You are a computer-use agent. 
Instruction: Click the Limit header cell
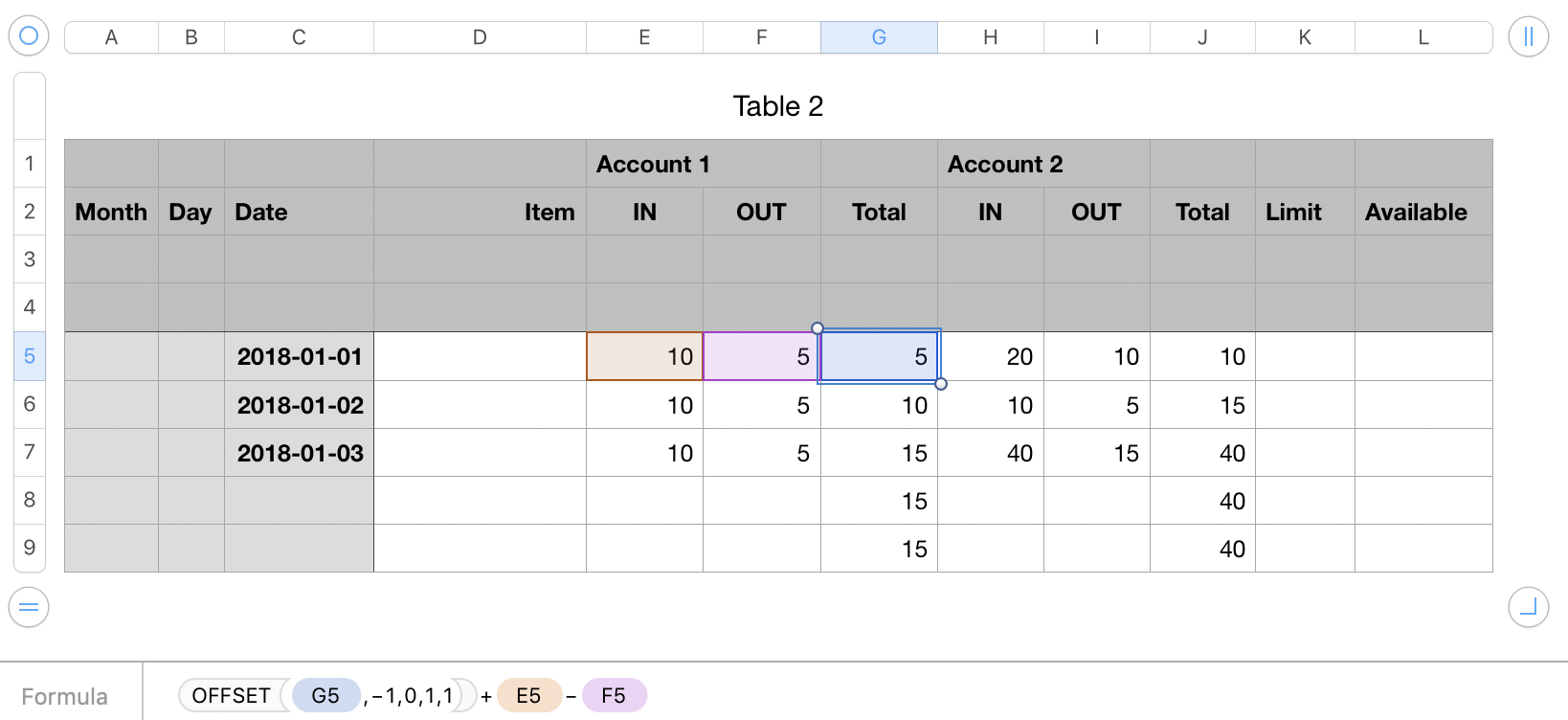click(x=1293, y=213)
